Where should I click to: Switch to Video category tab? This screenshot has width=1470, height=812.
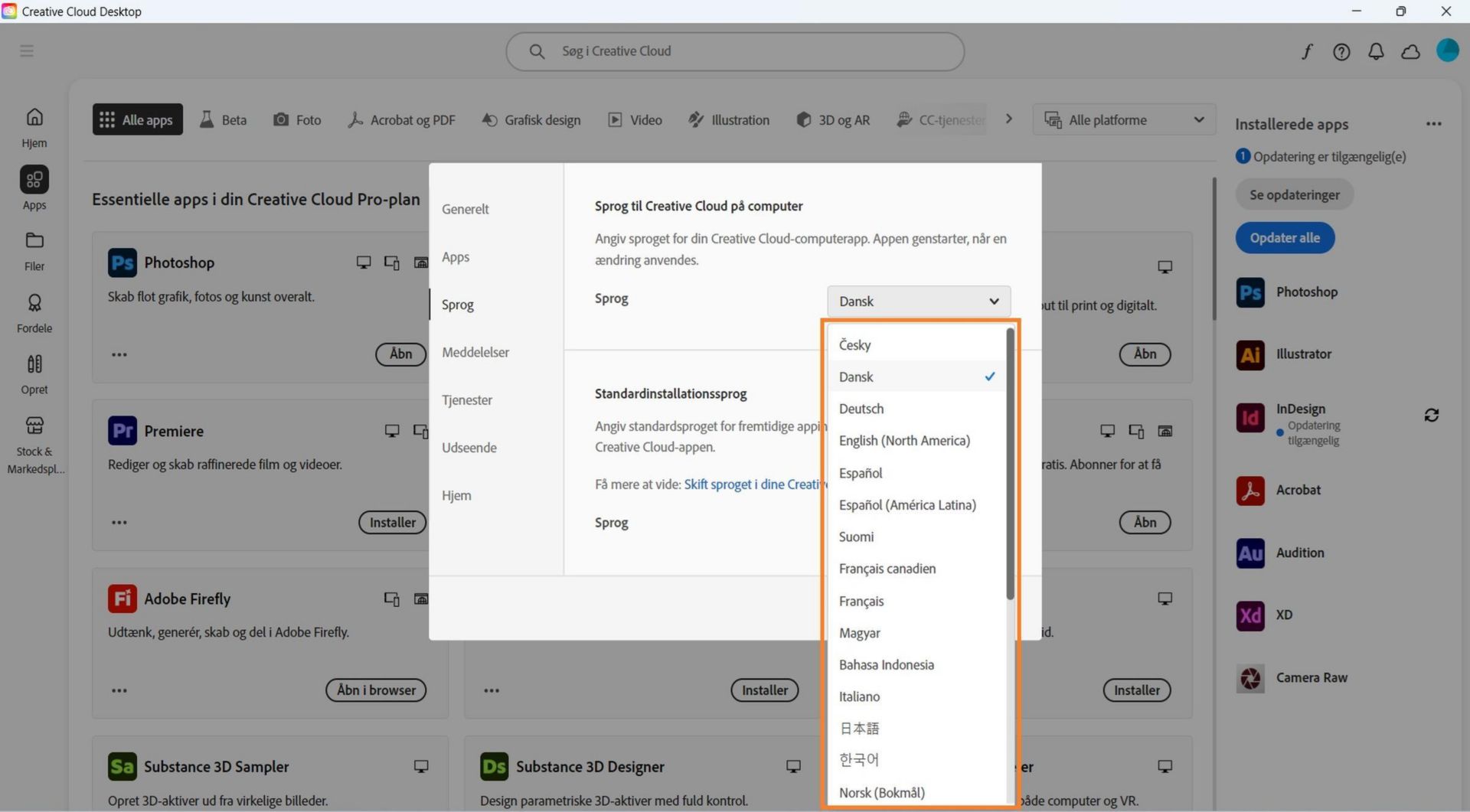point(635,120)
